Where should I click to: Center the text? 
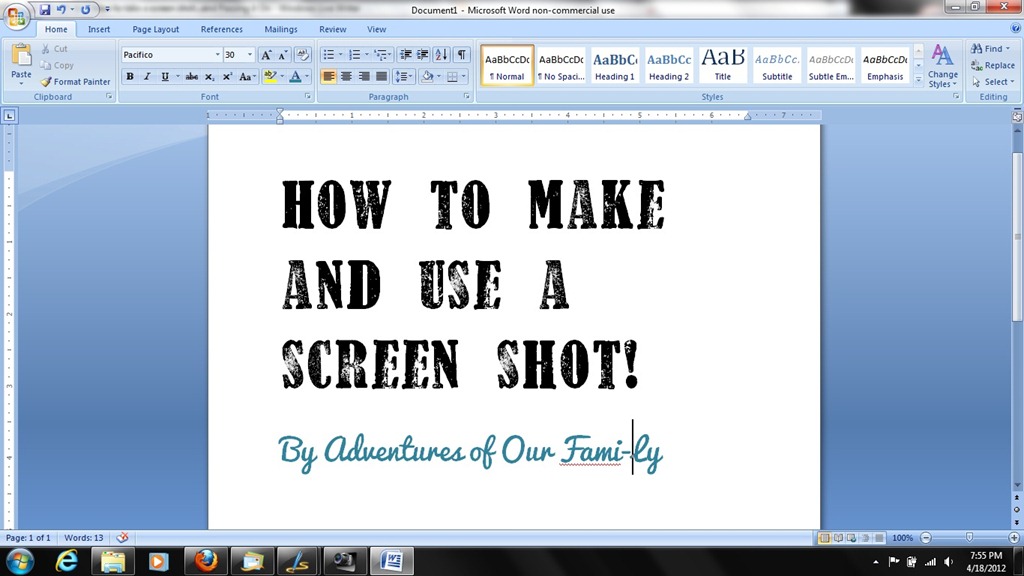[x=346, y=76]
